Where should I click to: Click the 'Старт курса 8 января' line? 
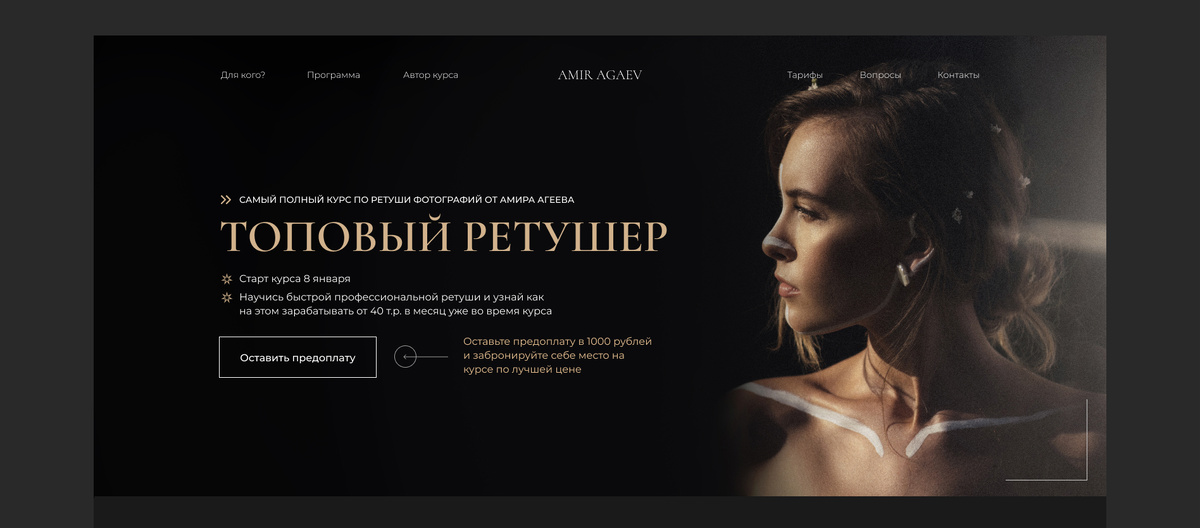294,279
